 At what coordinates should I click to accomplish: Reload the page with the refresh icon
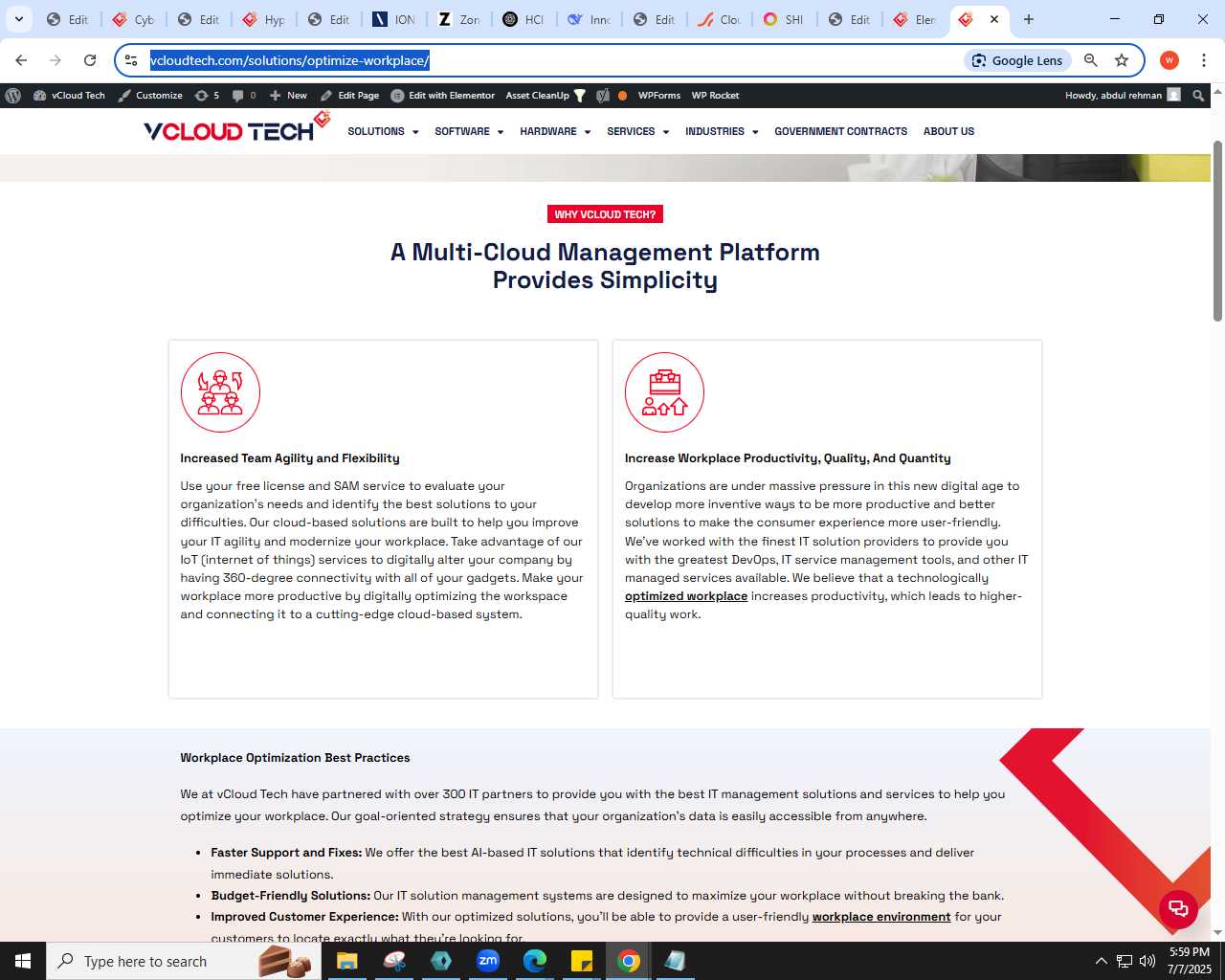point(90,60)
